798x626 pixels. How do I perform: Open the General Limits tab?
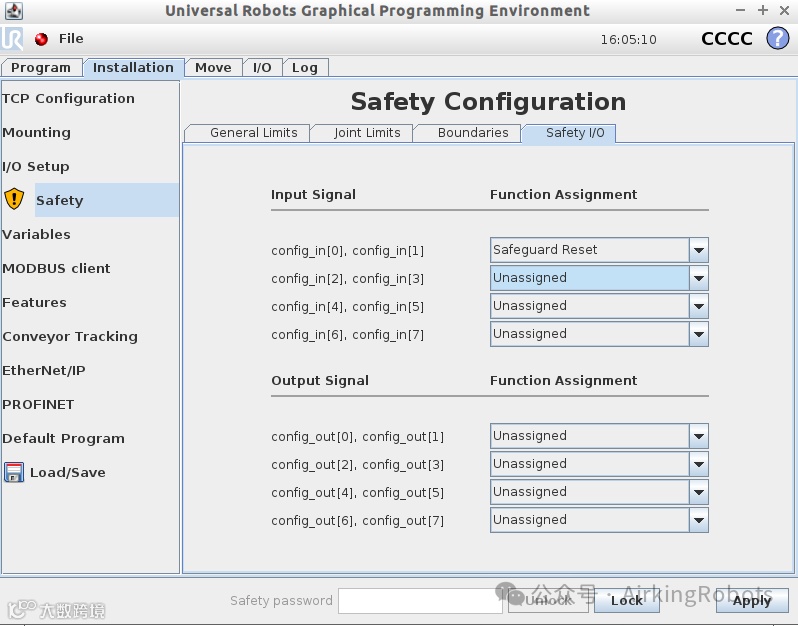(x=253, y=133)
